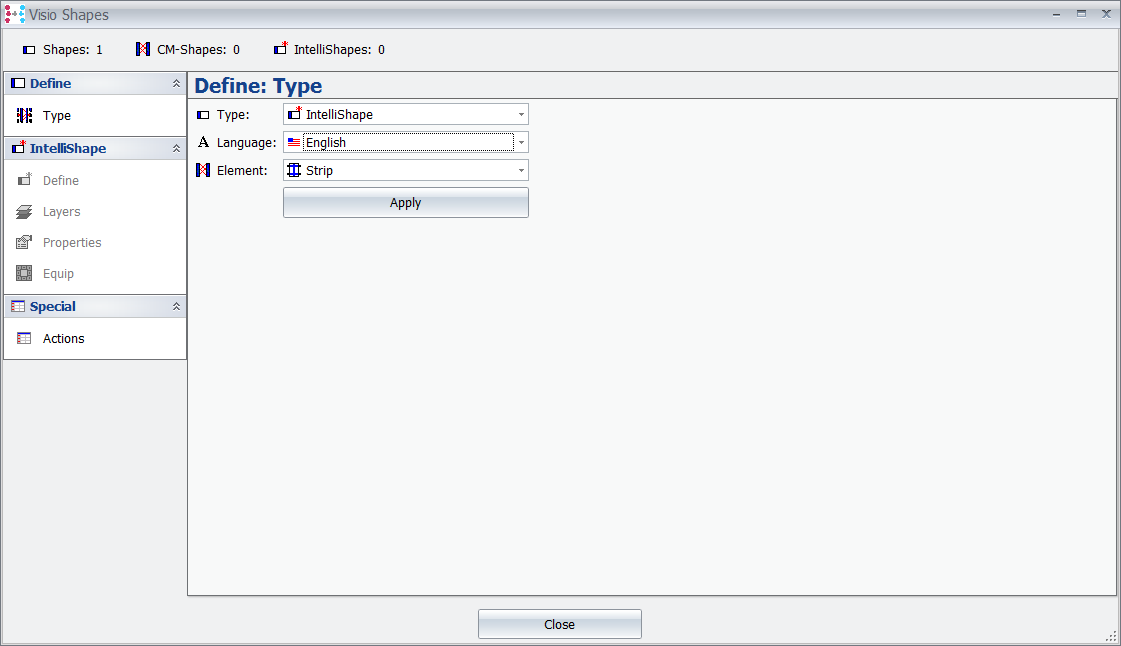This screenshot has height=646, width=1121.
Task: Click the icon beside the Element label
Action: [x=203, y=170]
